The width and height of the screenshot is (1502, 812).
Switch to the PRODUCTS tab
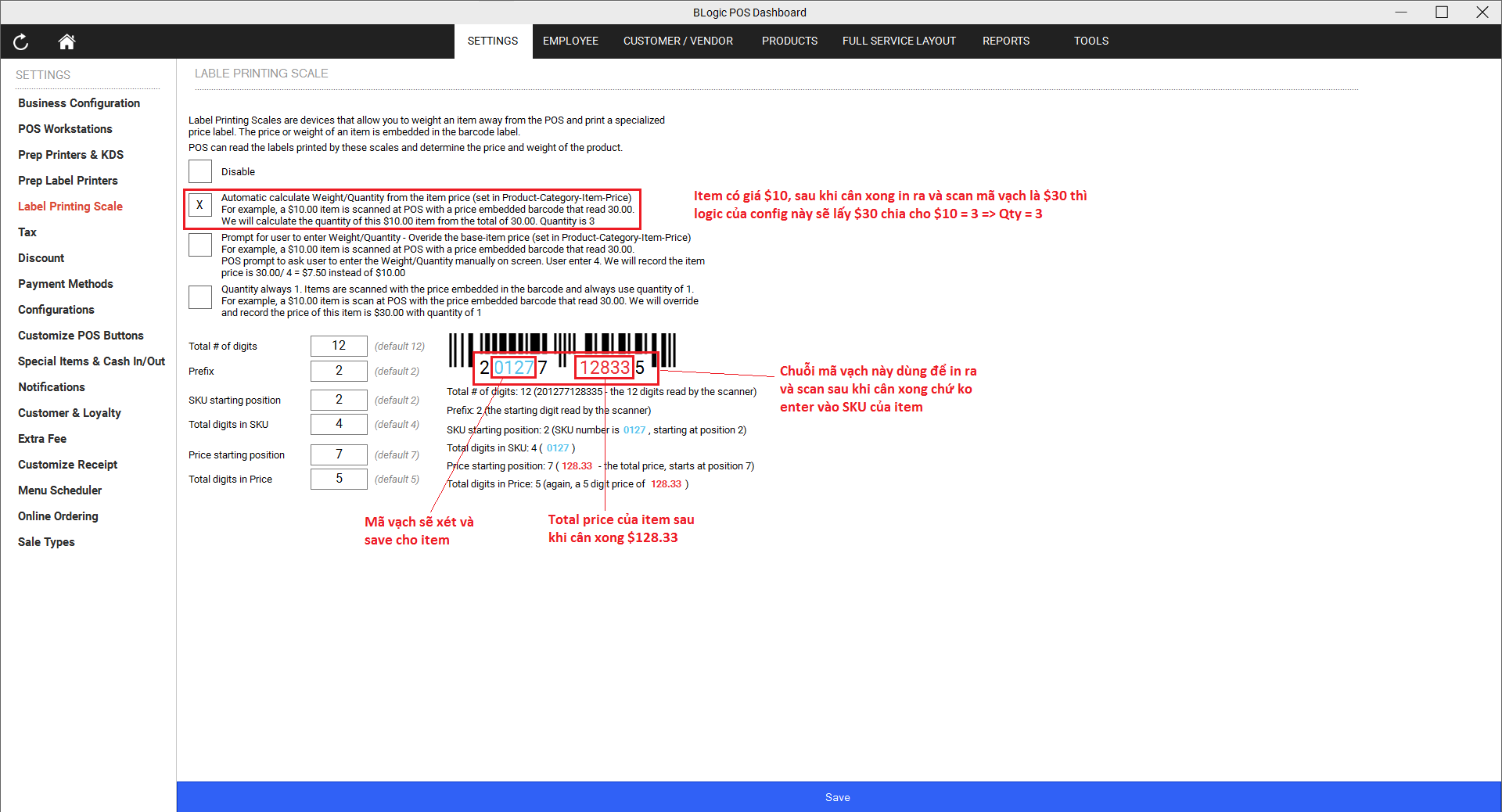pos(789,41)
